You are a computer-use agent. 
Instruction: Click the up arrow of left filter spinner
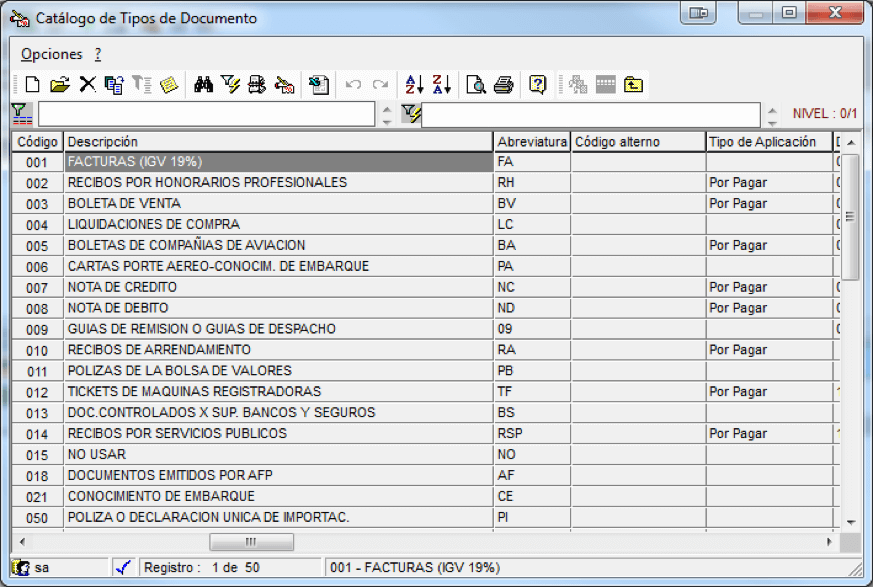click(x=387, y=109)
